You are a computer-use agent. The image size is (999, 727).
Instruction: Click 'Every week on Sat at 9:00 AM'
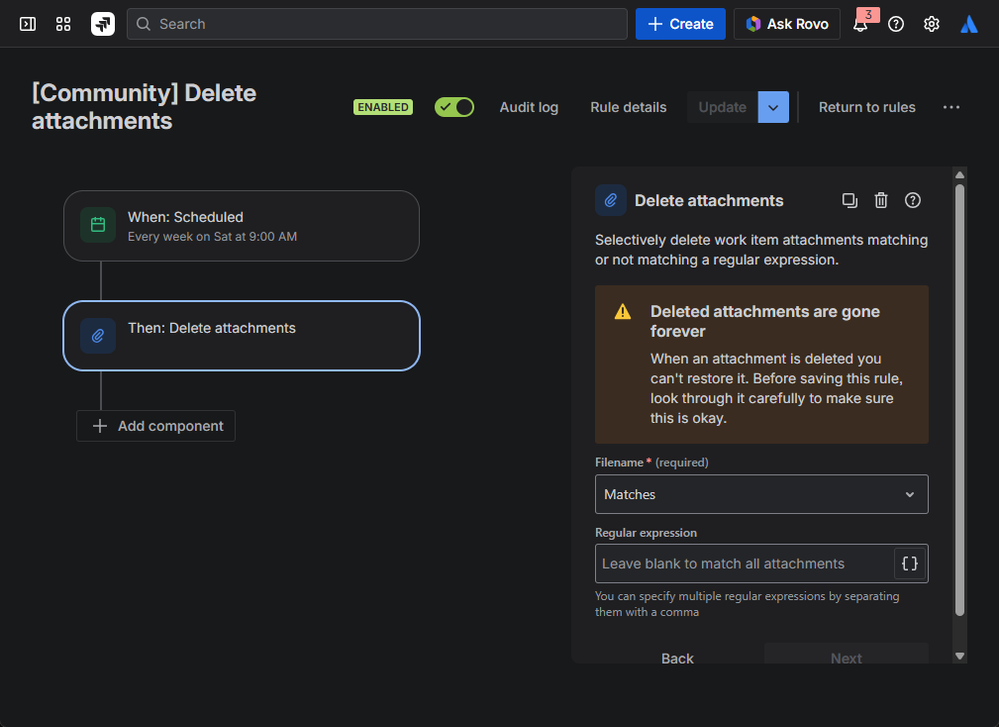(212, 236)
